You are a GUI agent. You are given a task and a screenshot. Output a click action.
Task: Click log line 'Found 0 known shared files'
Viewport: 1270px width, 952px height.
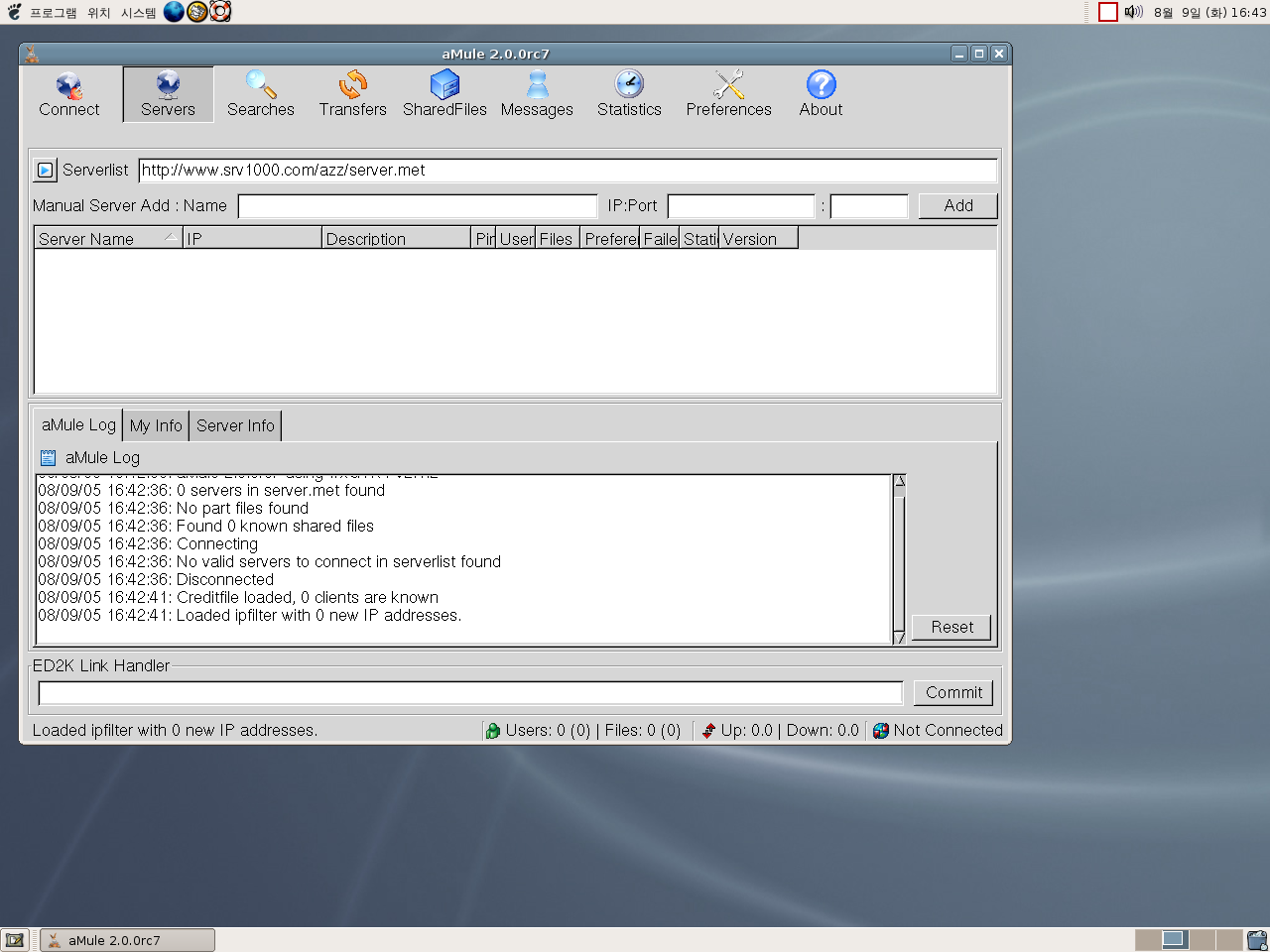pyautogui.click(x=206, y=526)
